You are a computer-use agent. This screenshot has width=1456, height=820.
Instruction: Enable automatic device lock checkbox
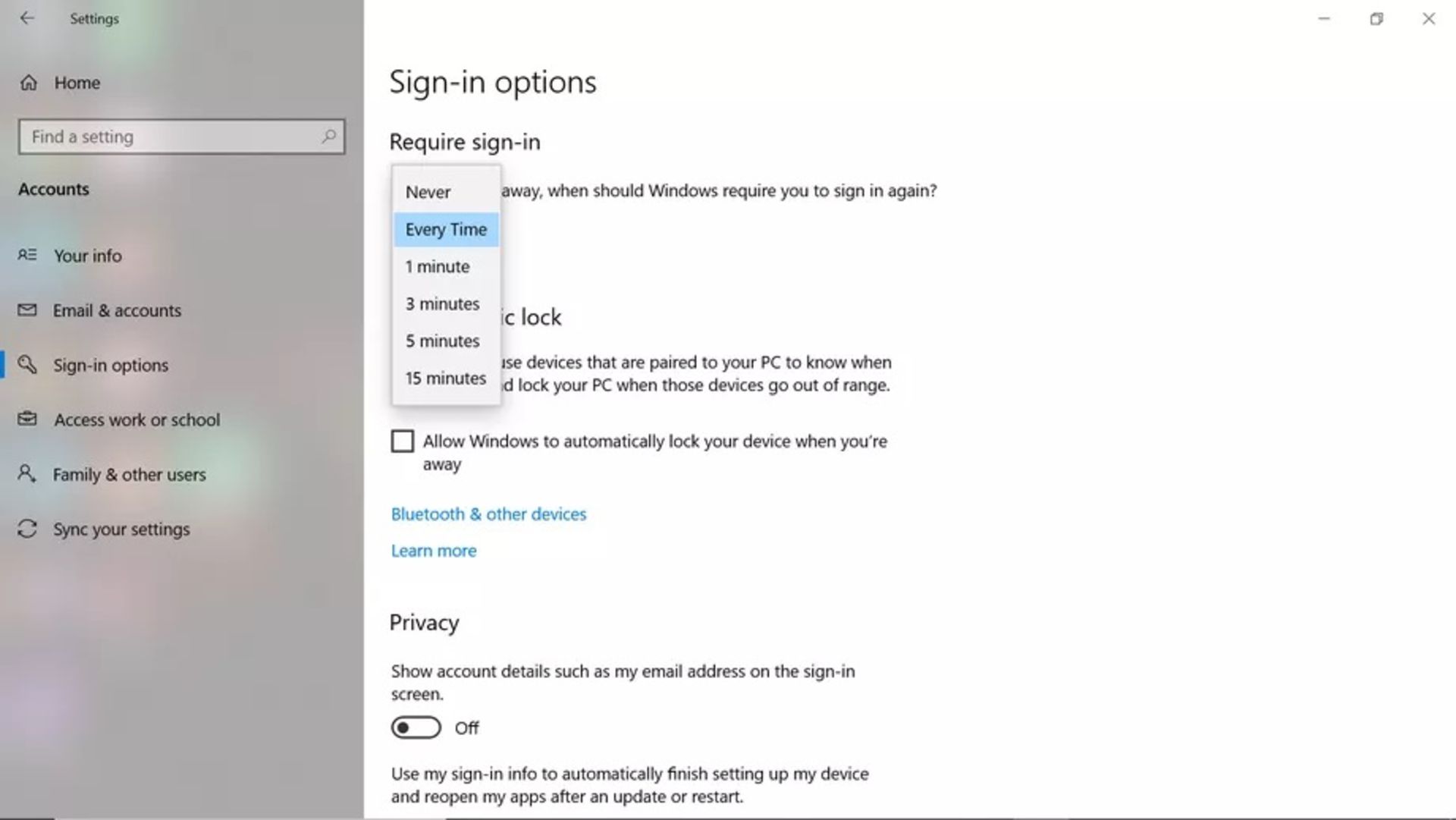[401, 441]
